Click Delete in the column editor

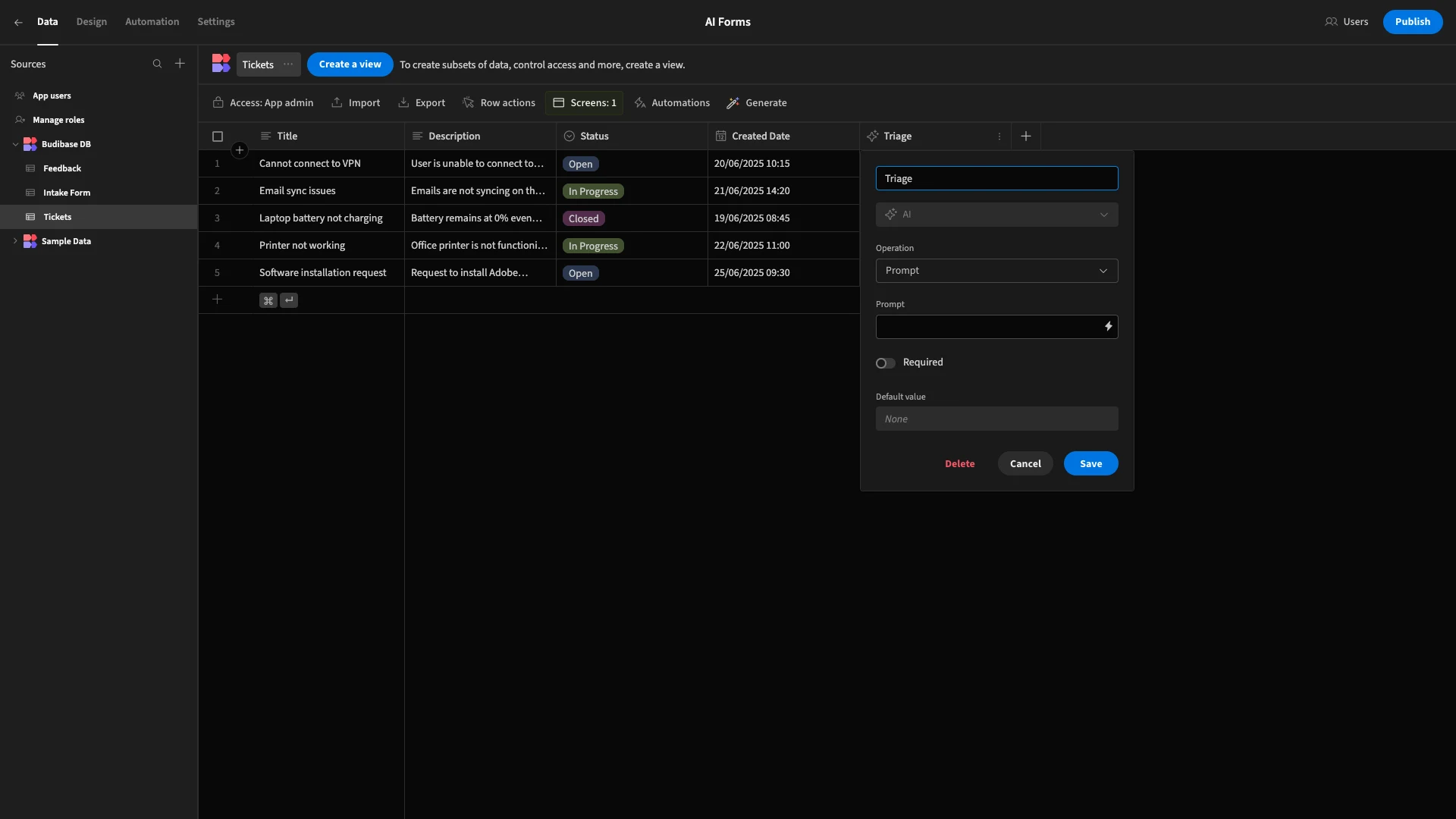pyautogui.click(x=959, y=463)
